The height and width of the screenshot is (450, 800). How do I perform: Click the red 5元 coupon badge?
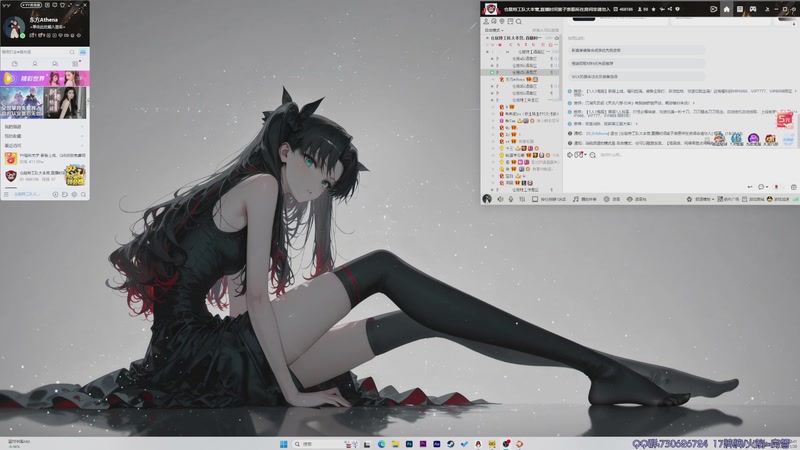coord(785,120)
